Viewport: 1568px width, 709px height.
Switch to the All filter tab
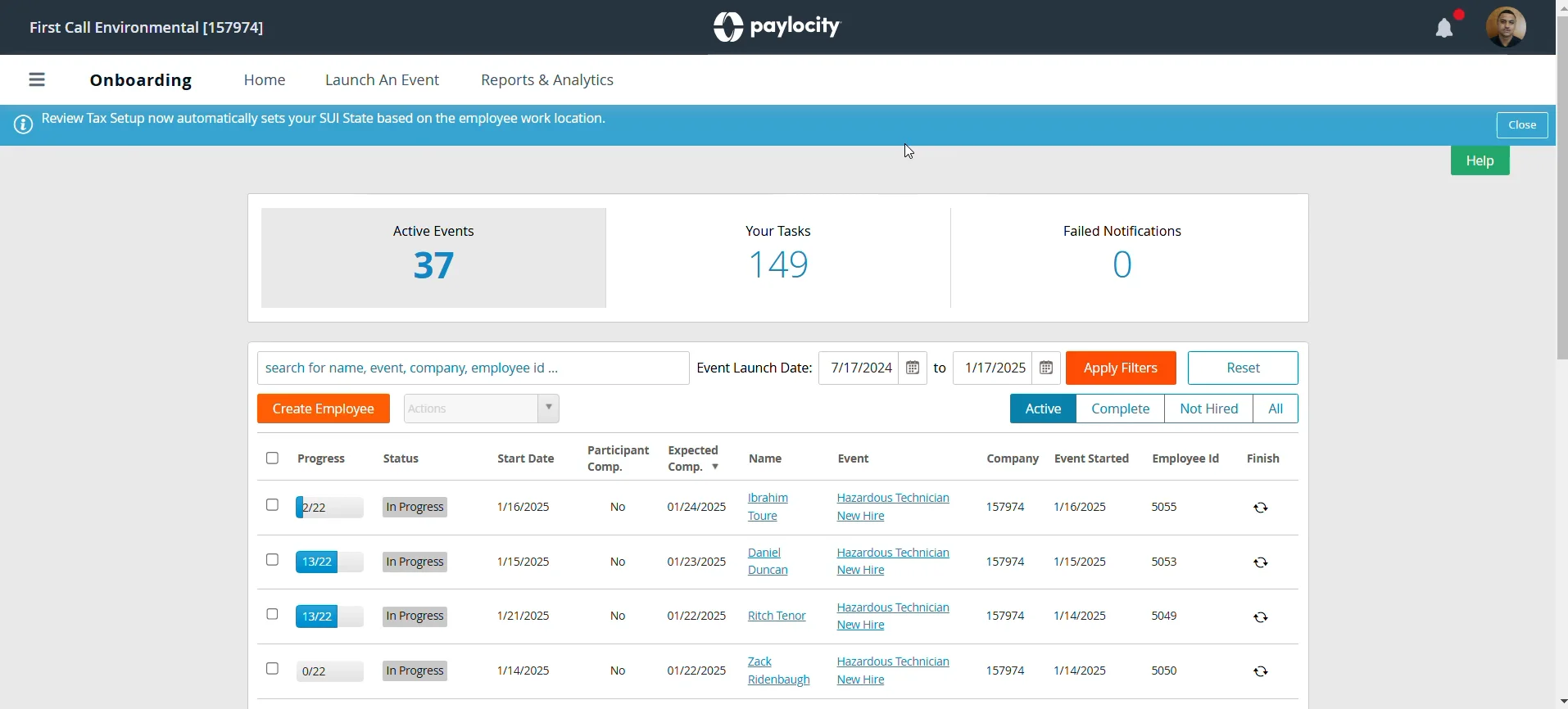pyautogui.click(x=1276, y=409)
